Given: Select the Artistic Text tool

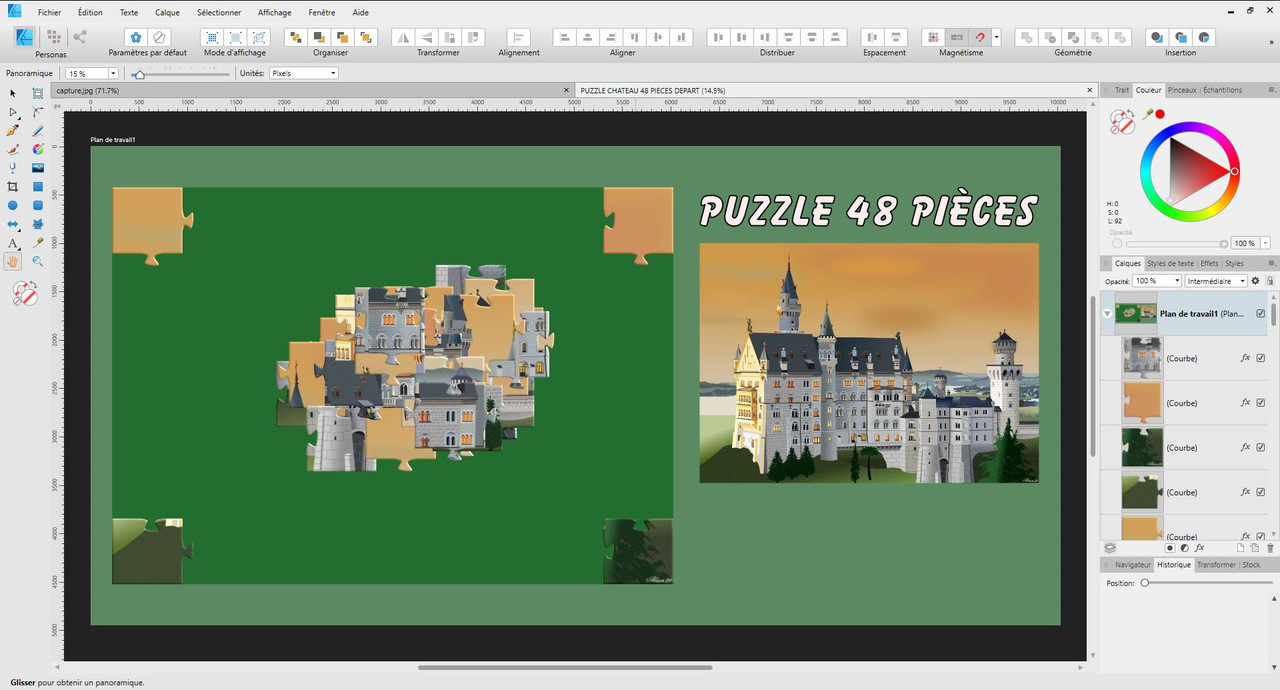Looking at the screenshot, I should [13, 243].
